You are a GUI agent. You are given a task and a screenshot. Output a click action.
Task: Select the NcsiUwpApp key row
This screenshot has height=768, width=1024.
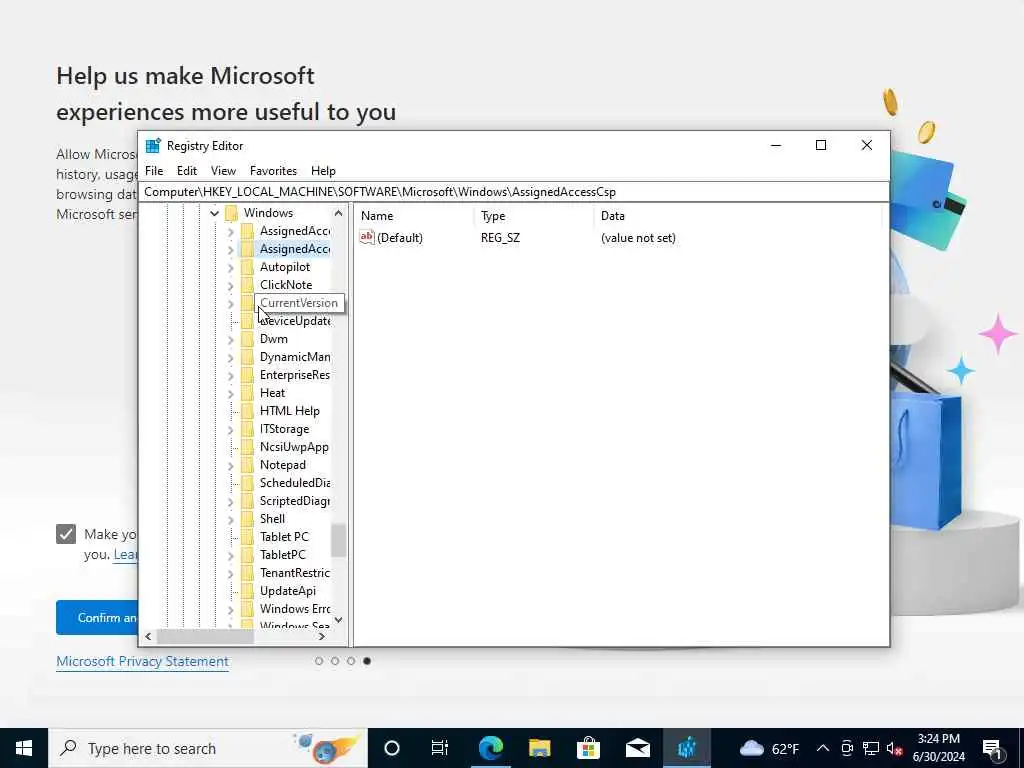[294, 447]
